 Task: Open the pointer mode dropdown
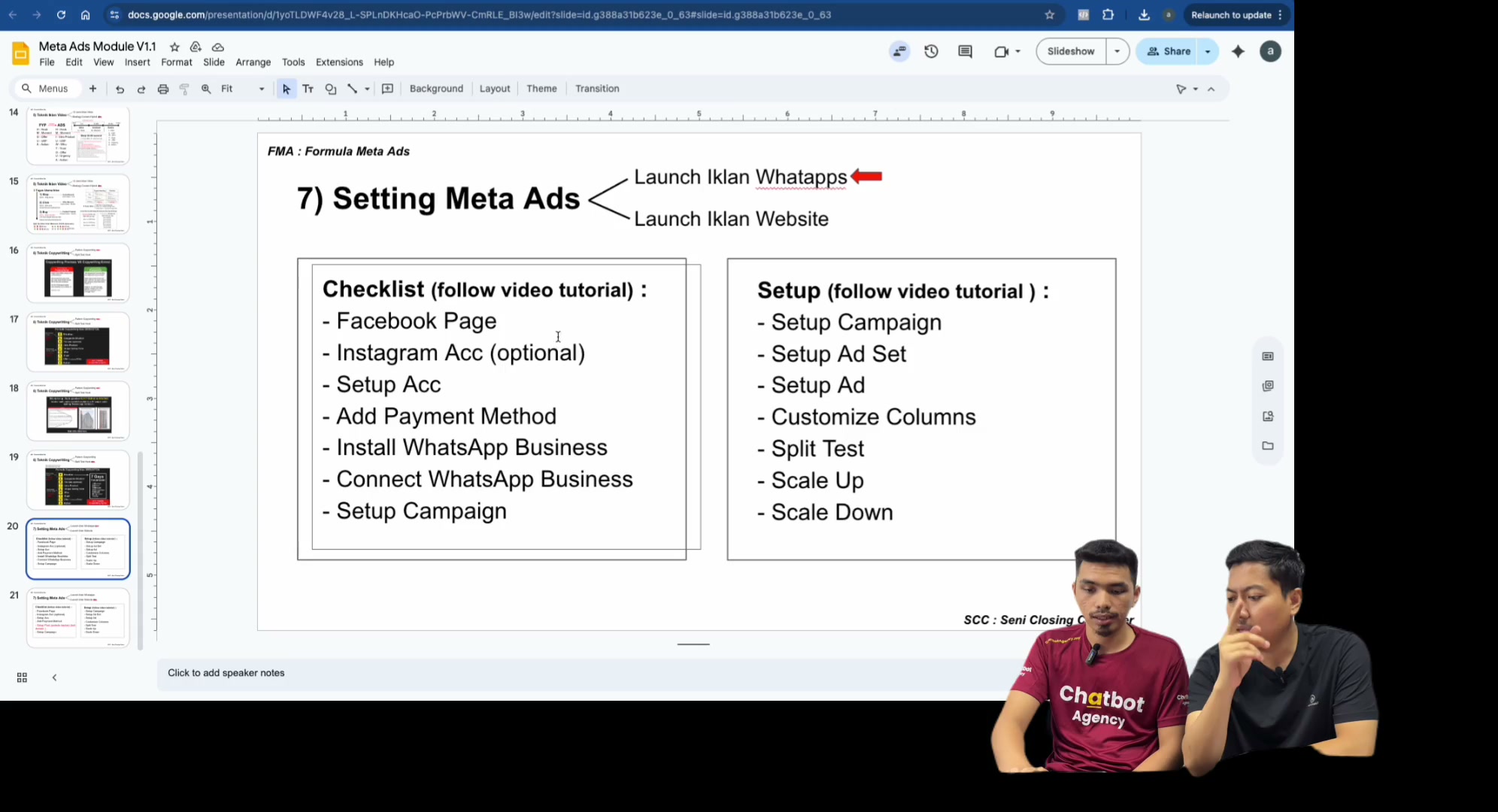pyautogui.click(x=1196, y=89)
